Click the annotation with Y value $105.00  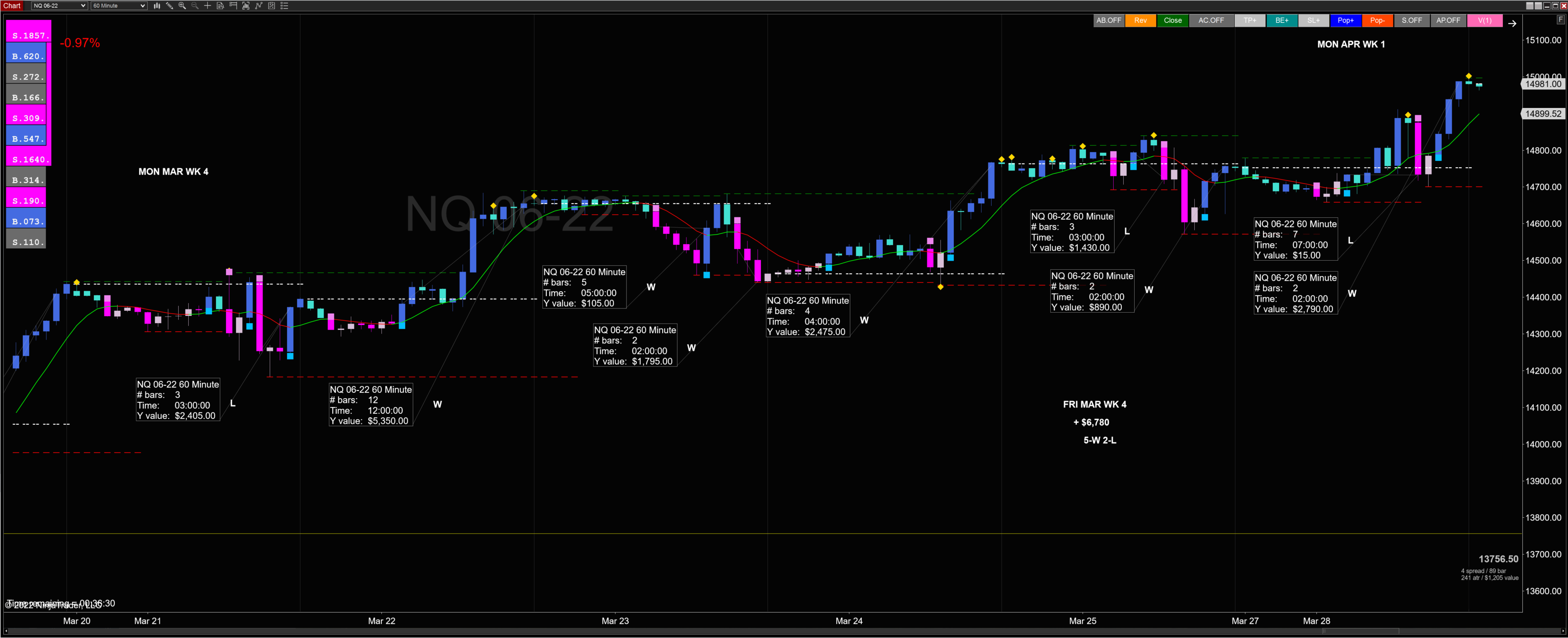[x=584, y=288]
